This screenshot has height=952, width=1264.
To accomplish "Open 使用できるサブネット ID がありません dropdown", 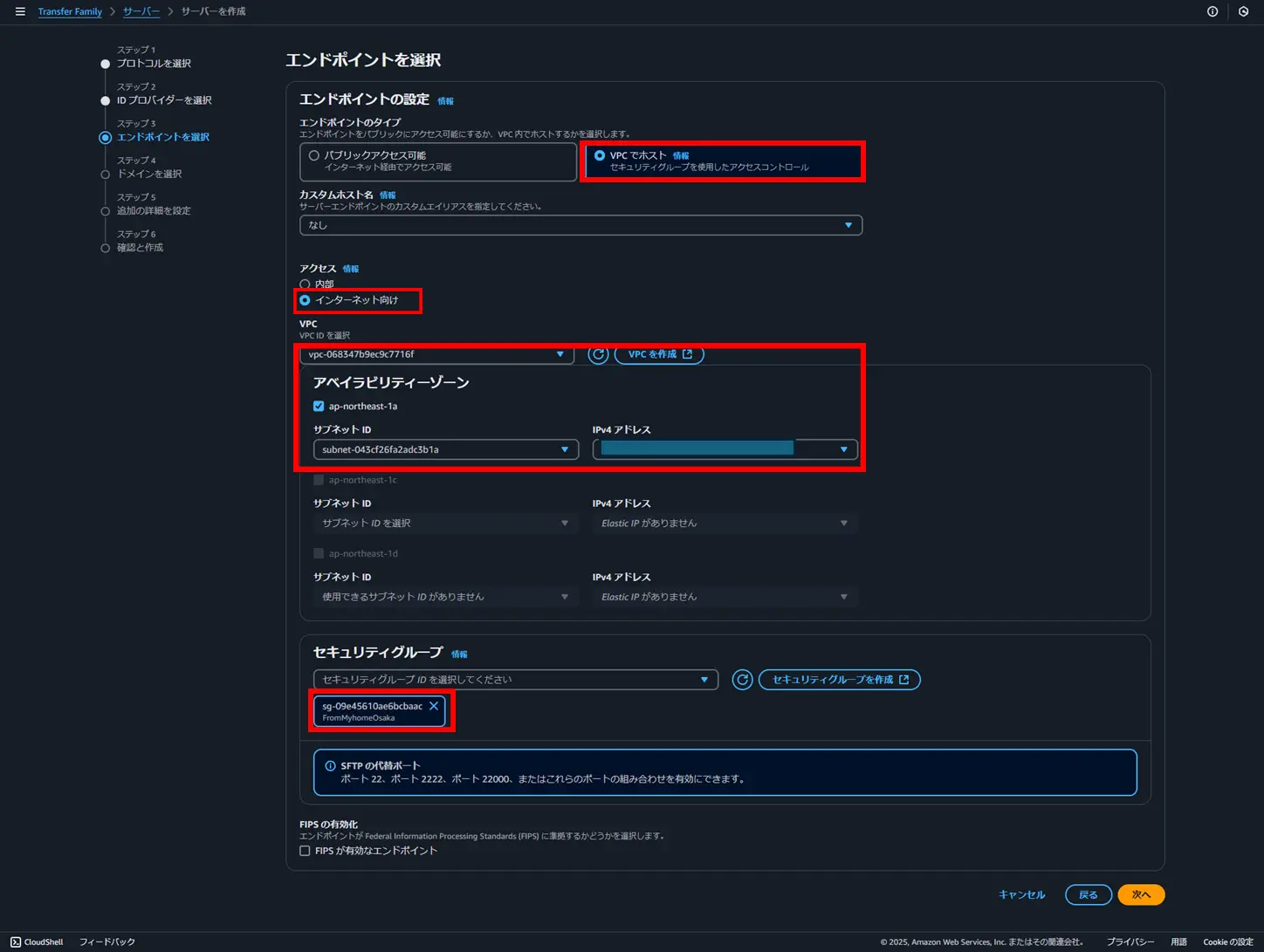I will pos(445,597).
